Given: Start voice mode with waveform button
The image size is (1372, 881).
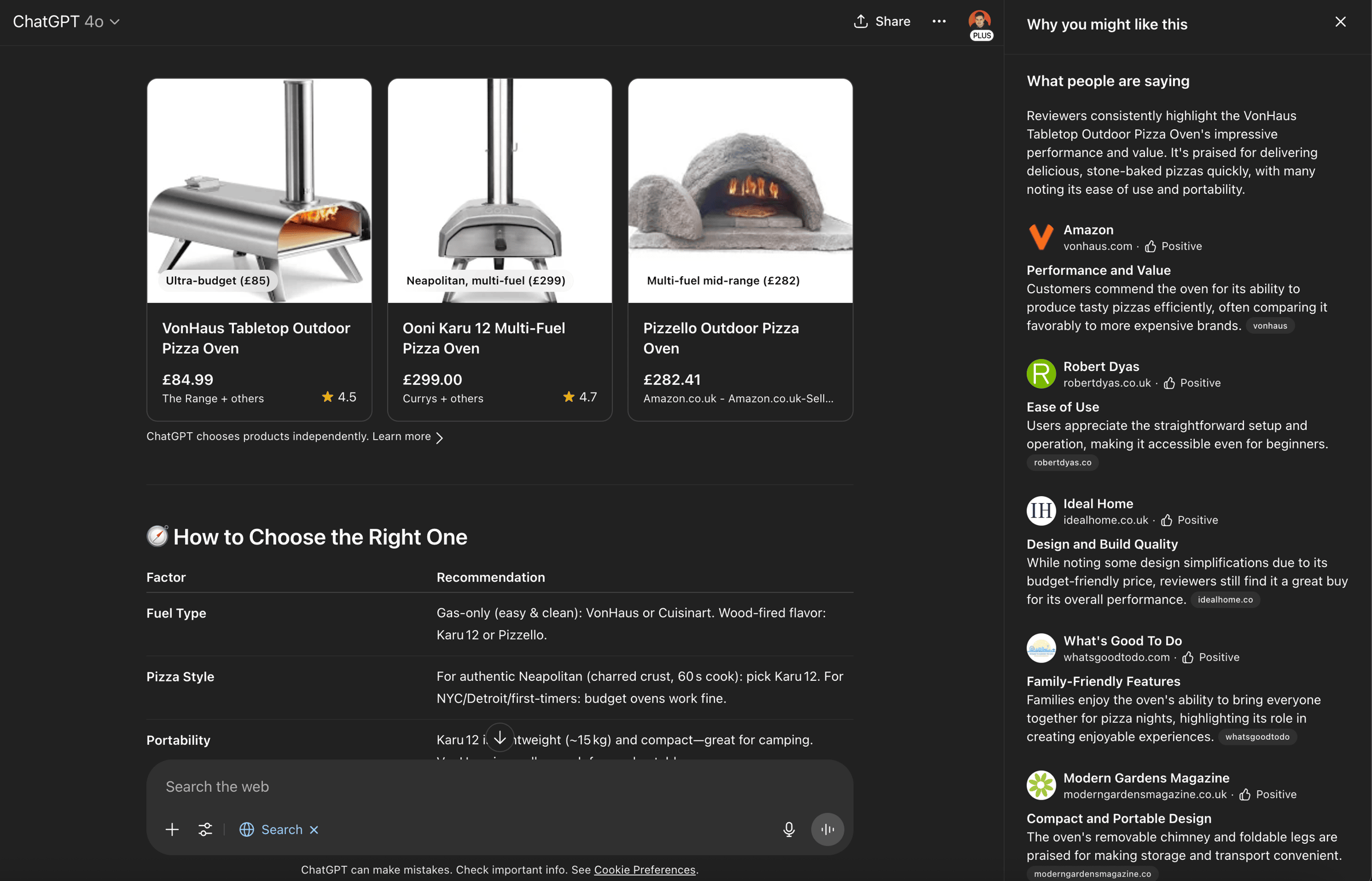Looking at the screenshot, I should (x=827, y=830).
